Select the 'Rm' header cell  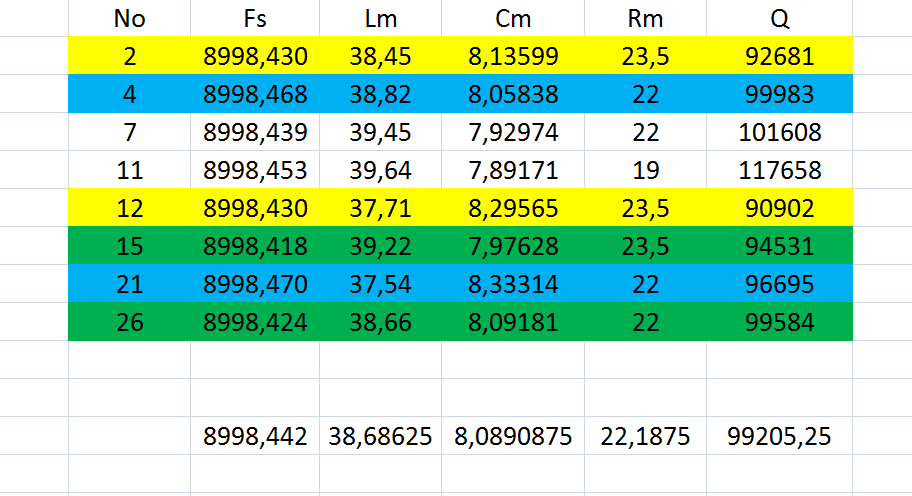(x=646, y=18)
